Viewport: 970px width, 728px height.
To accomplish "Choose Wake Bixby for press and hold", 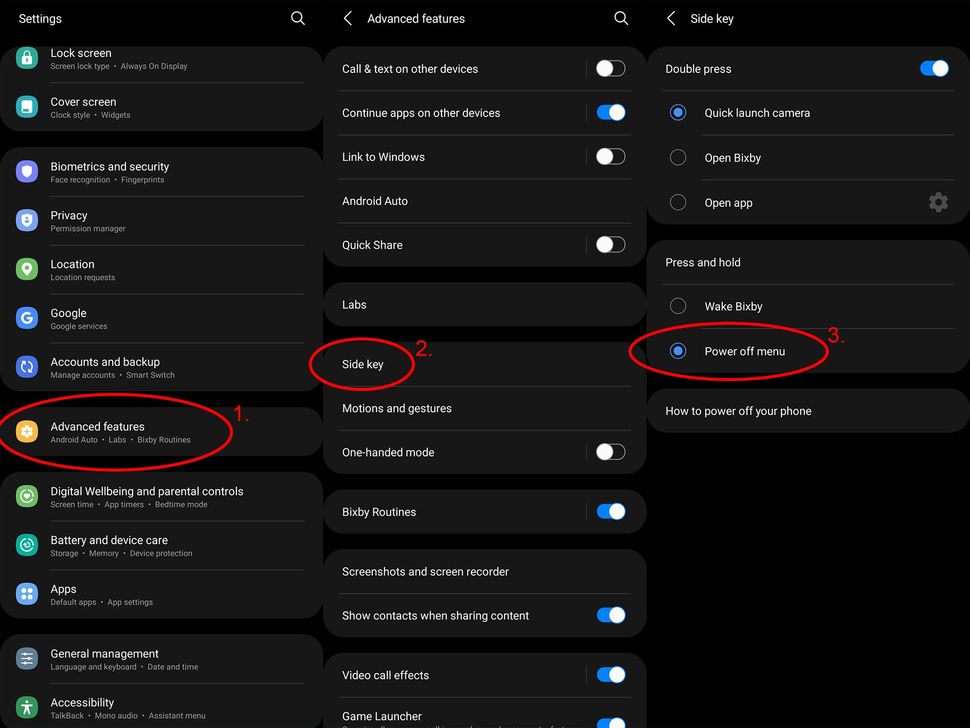I will tap(678, 306).
